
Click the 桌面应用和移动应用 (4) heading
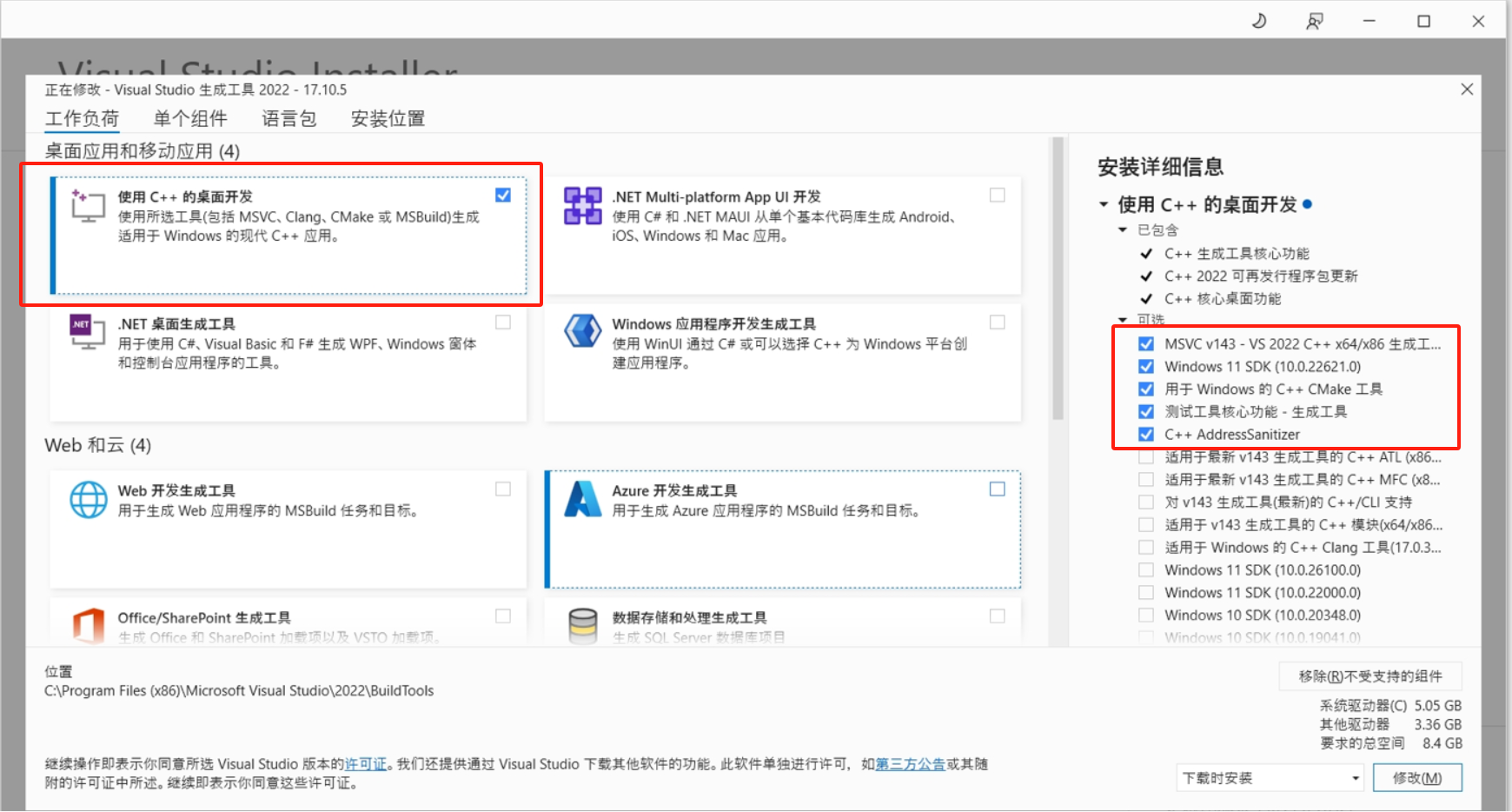point(143,151)
